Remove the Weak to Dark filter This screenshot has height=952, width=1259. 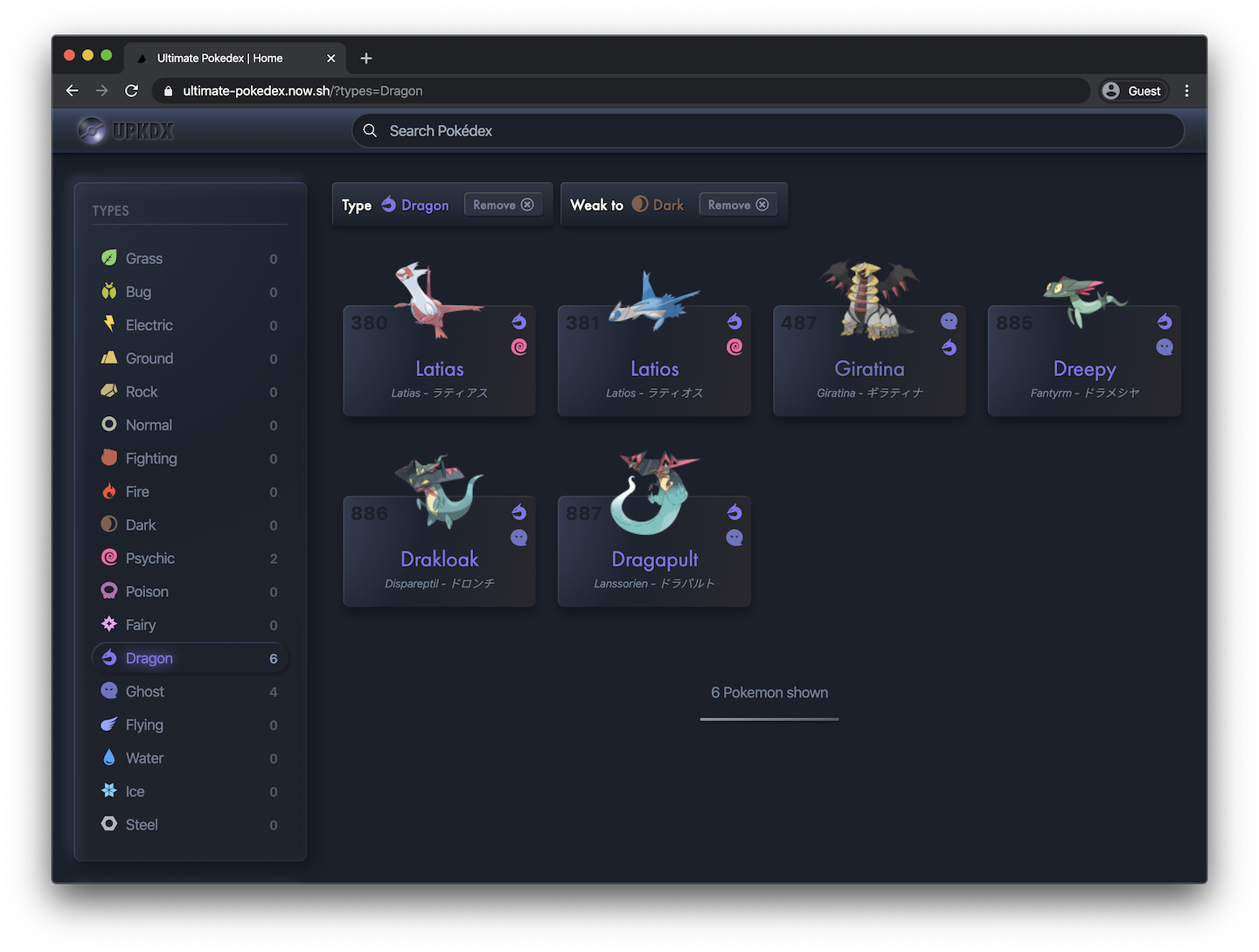click(739, 205)
